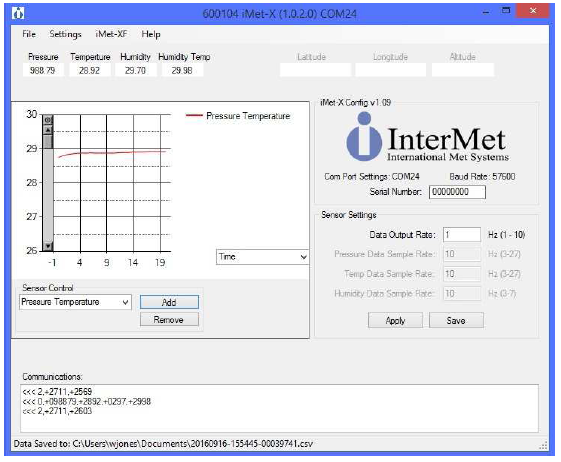This screenshot has width=561, height=462.
Task: Click the Apply button
Action: pyautogui.click(x=395, y=320)
